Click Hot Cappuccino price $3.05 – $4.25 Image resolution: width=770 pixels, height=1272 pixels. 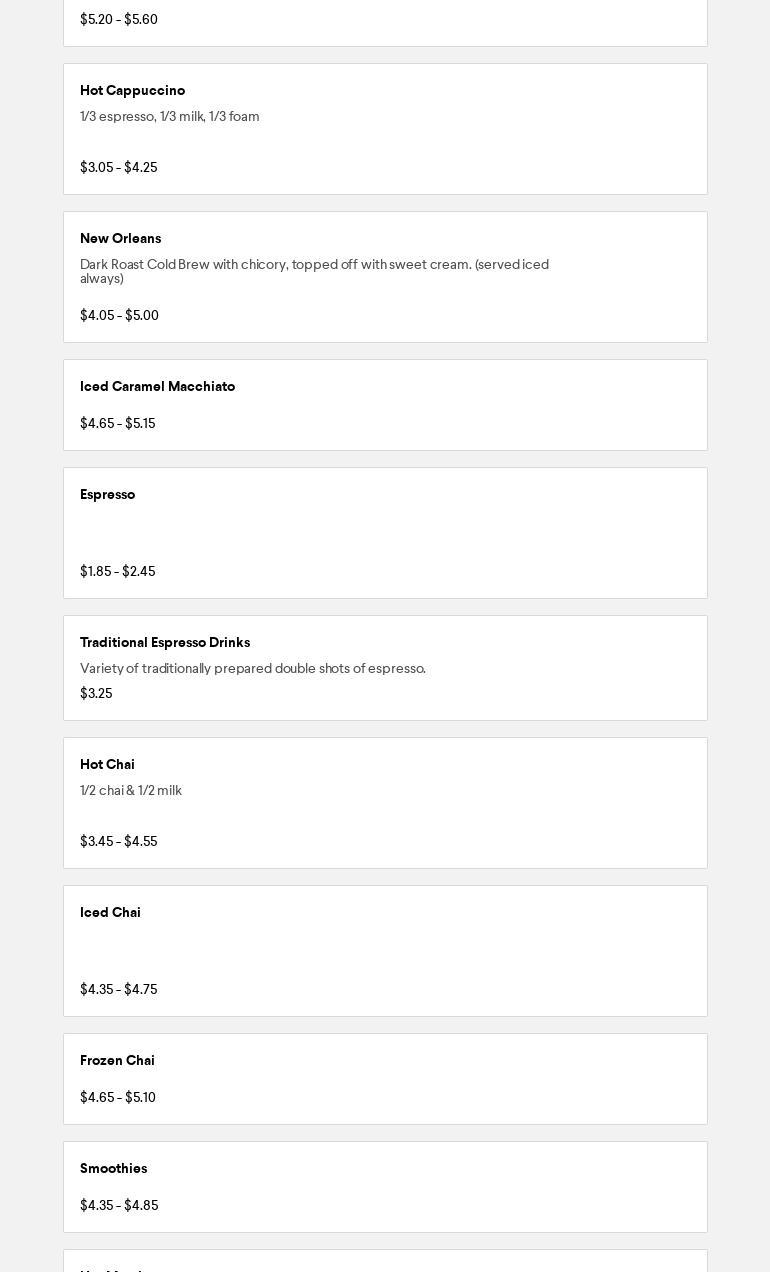click(x=118, y=167)
